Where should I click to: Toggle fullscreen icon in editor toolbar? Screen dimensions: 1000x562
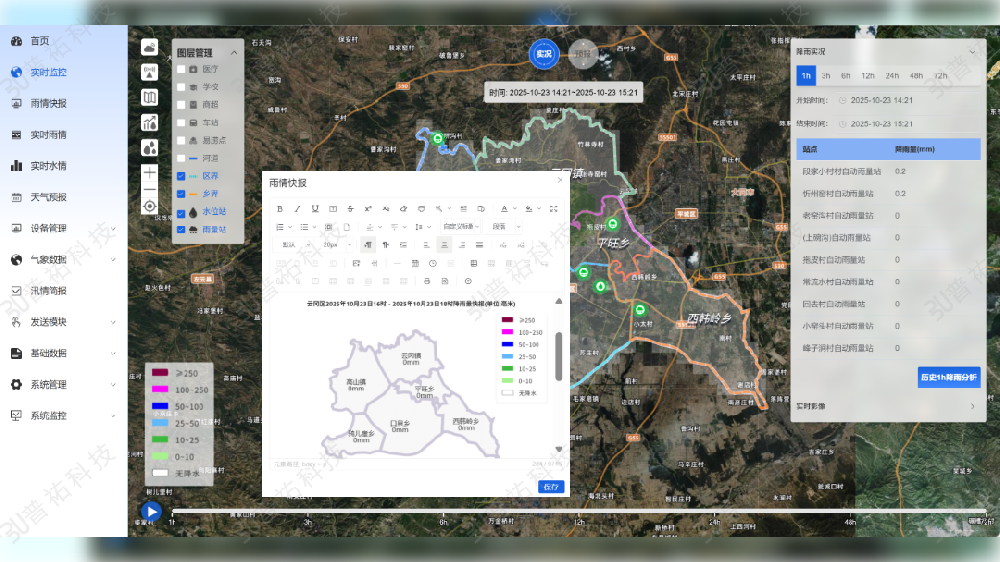coord(554,209)
